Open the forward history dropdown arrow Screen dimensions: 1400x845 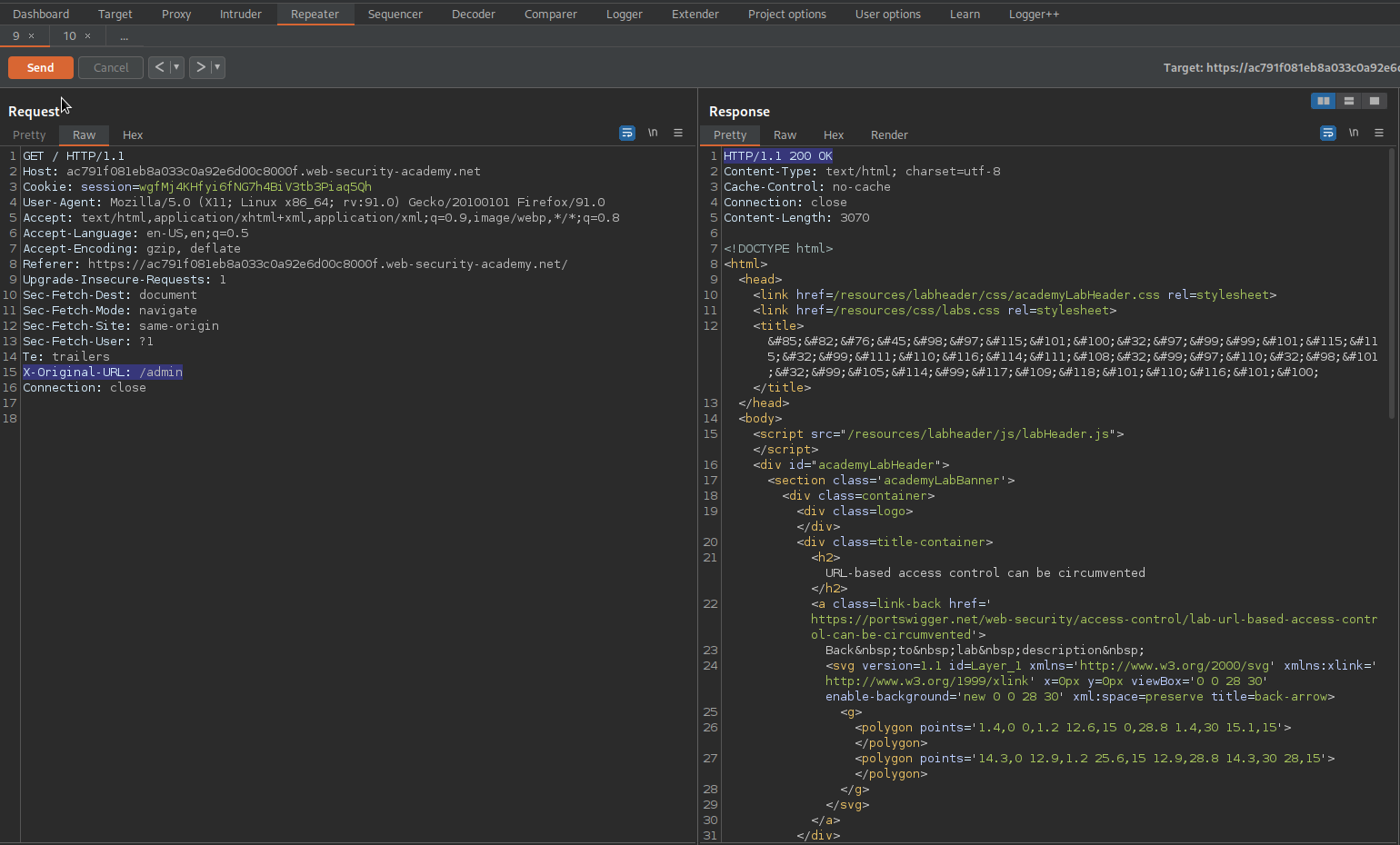coord(217,67)
